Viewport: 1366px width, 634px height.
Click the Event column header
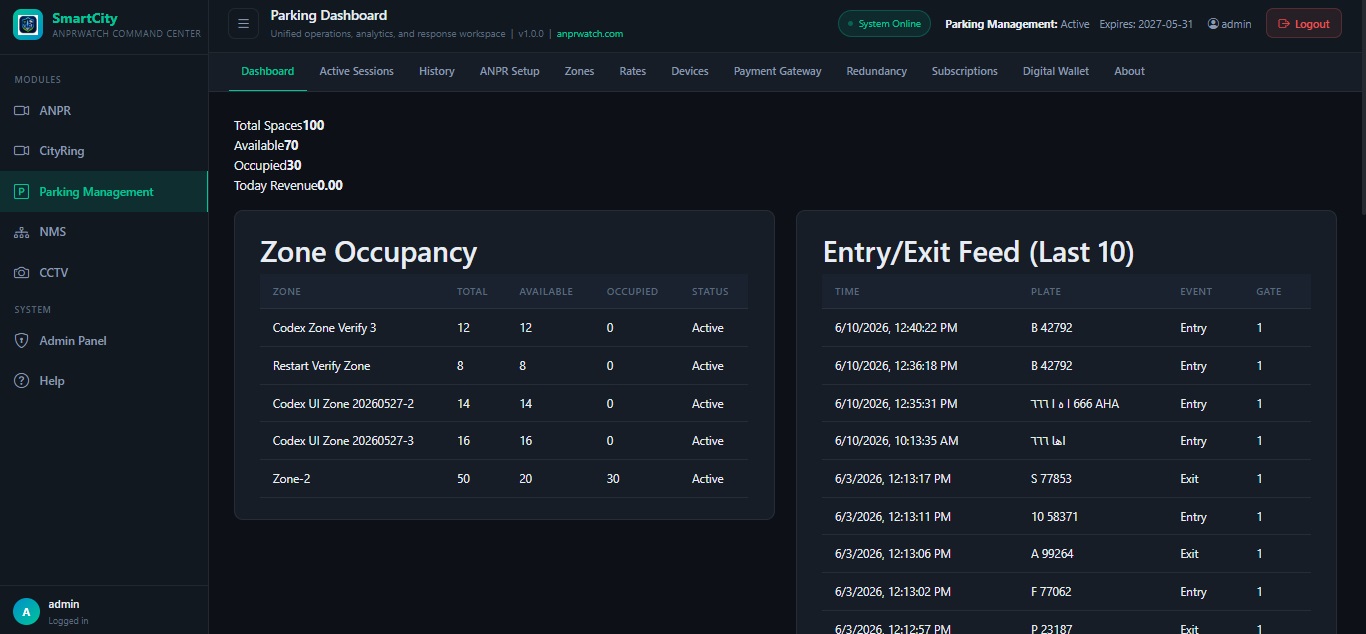tap(1196, 292)
